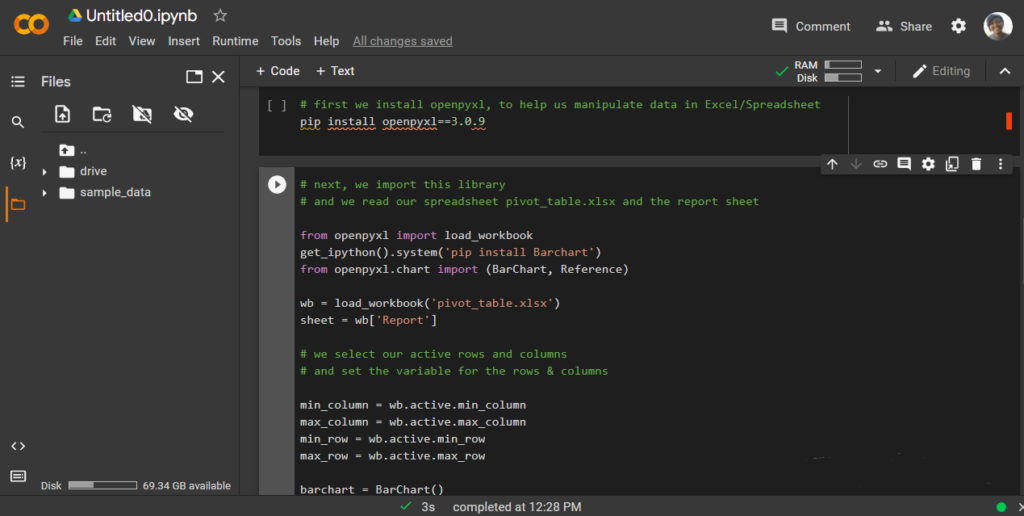Viewport: 1024px width, 516px height.
Task: Toggle the Files folder sidebar icon
Action: [x=18, y=204]
